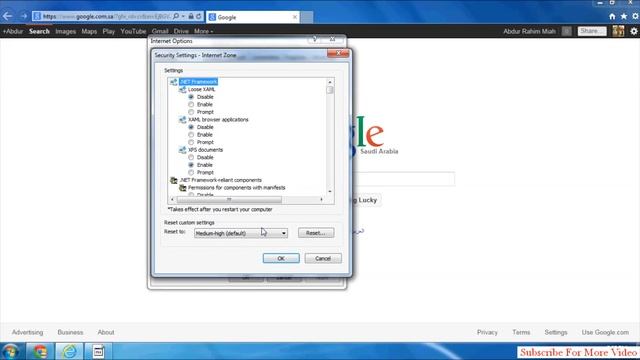Click the horizontal scrollbar left arrow
The image size is (640, 360).
coord(173,200)
